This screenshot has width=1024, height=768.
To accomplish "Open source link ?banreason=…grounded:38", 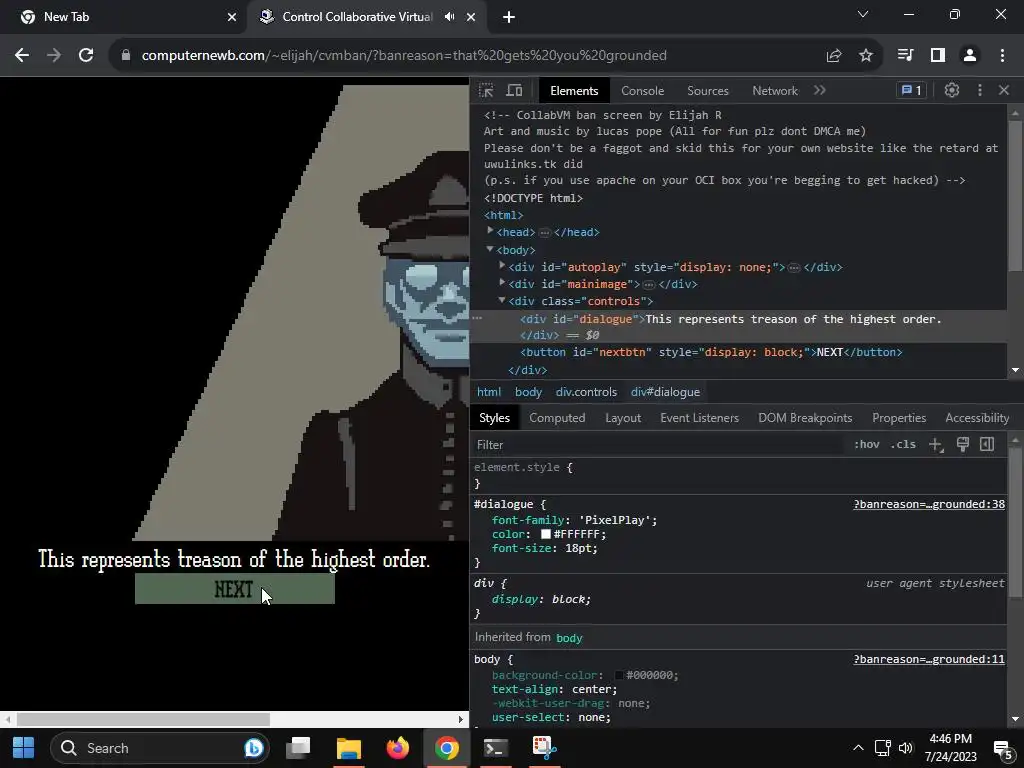I will [x=929, y=504].
